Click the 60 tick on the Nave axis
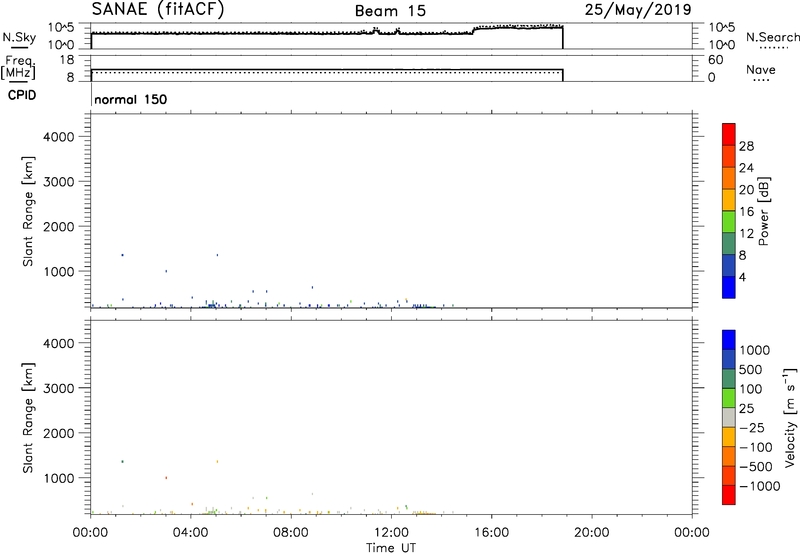 coord(716,60)
